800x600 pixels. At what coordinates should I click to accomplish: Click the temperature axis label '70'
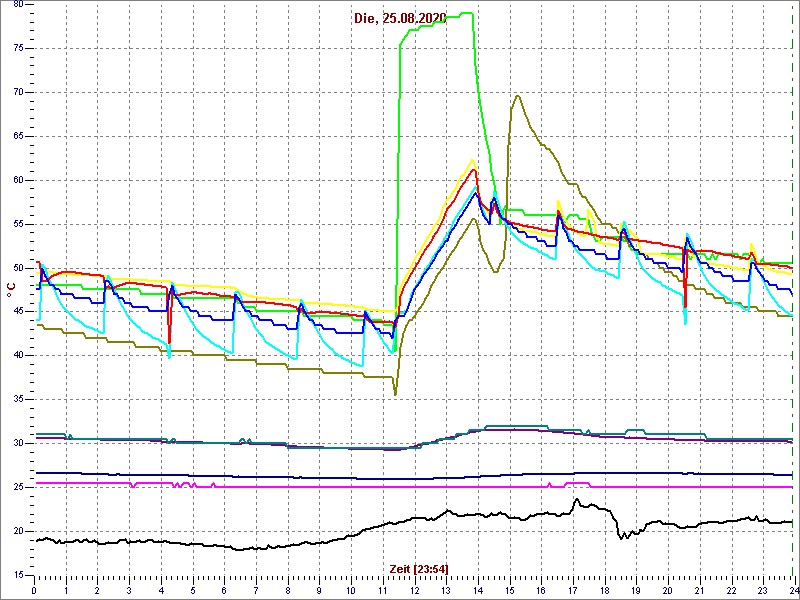coord(17,92)
